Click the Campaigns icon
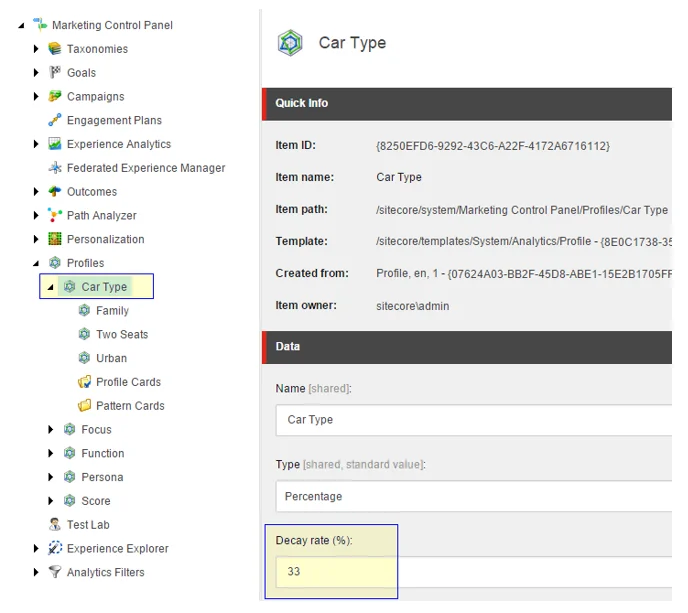Screen dimensions: 688x613 click(54, 96)
